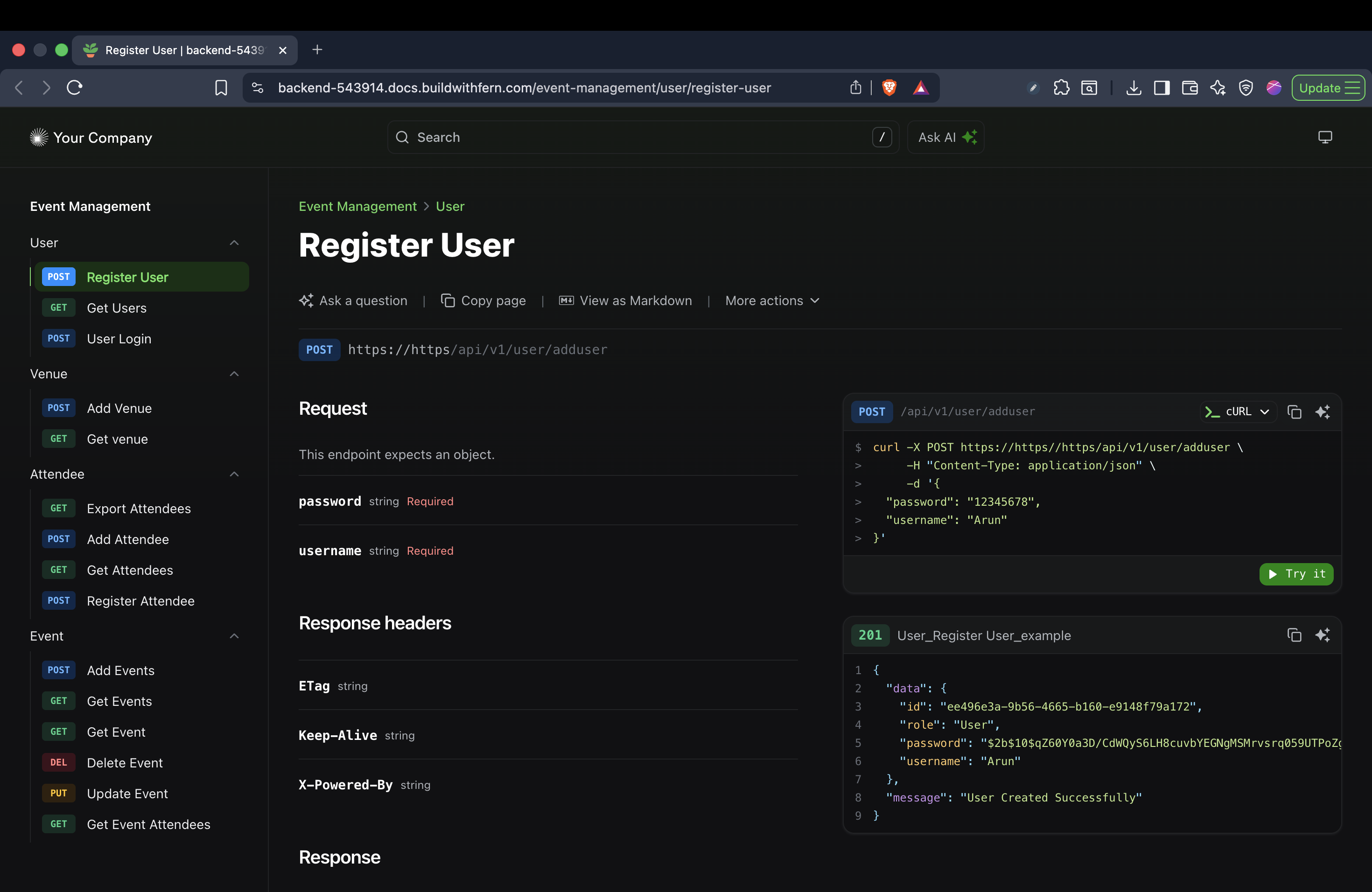The width and height of the screenshot is (1372, 892).
Task: Open Export Attendees in the sidebar
Action: (141, 508)
